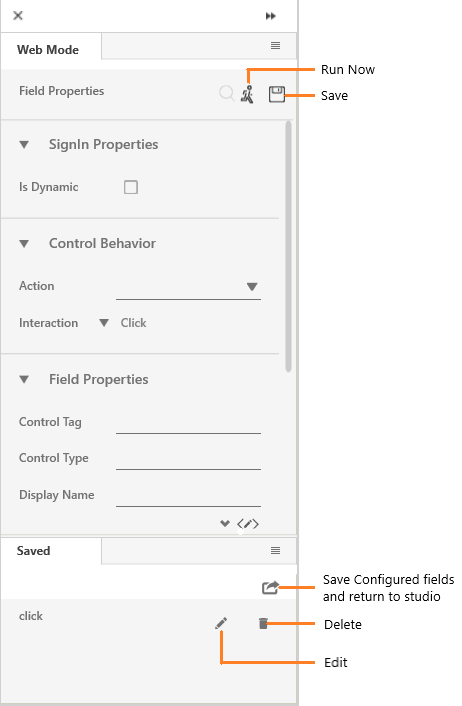Click the properties panel vertical scrollbar

(289, 246)
